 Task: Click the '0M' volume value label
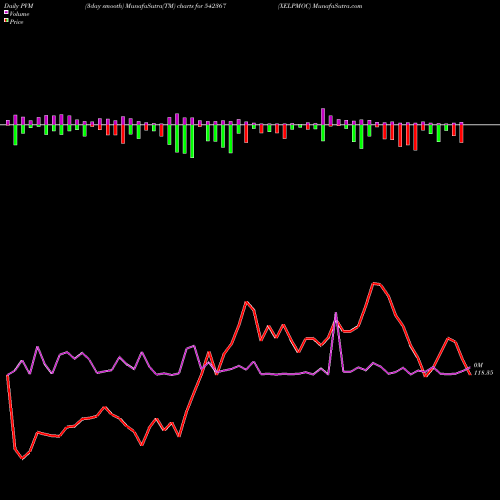point(478,365)
